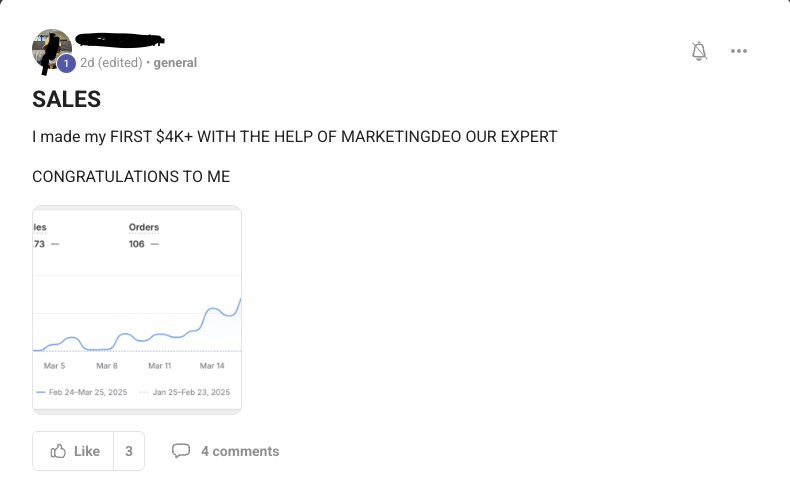The image size is (790, 478).
Task: Click the speech bubble comment icon
Action: [181, 451]
